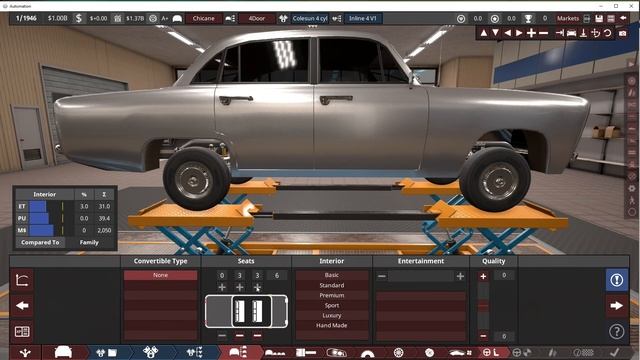This screenshot has height=360, width=640.
Task: Click the seat layout diagram
Action: 246,311
